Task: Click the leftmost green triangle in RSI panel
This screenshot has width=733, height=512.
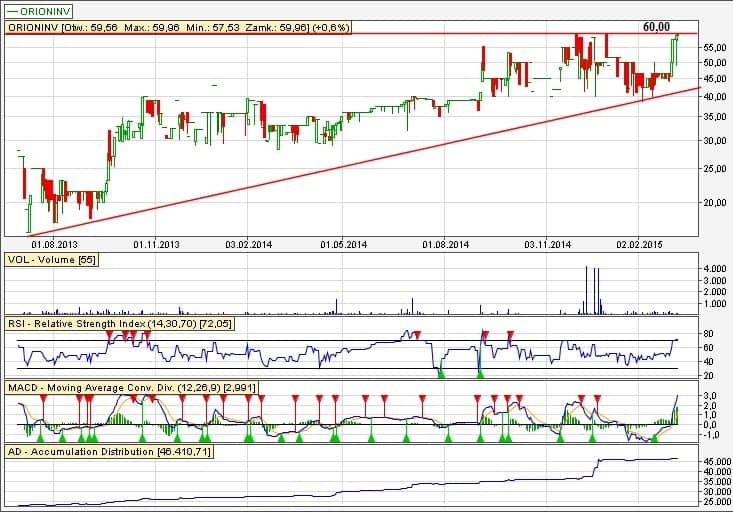Action: (x=440, y=373)
